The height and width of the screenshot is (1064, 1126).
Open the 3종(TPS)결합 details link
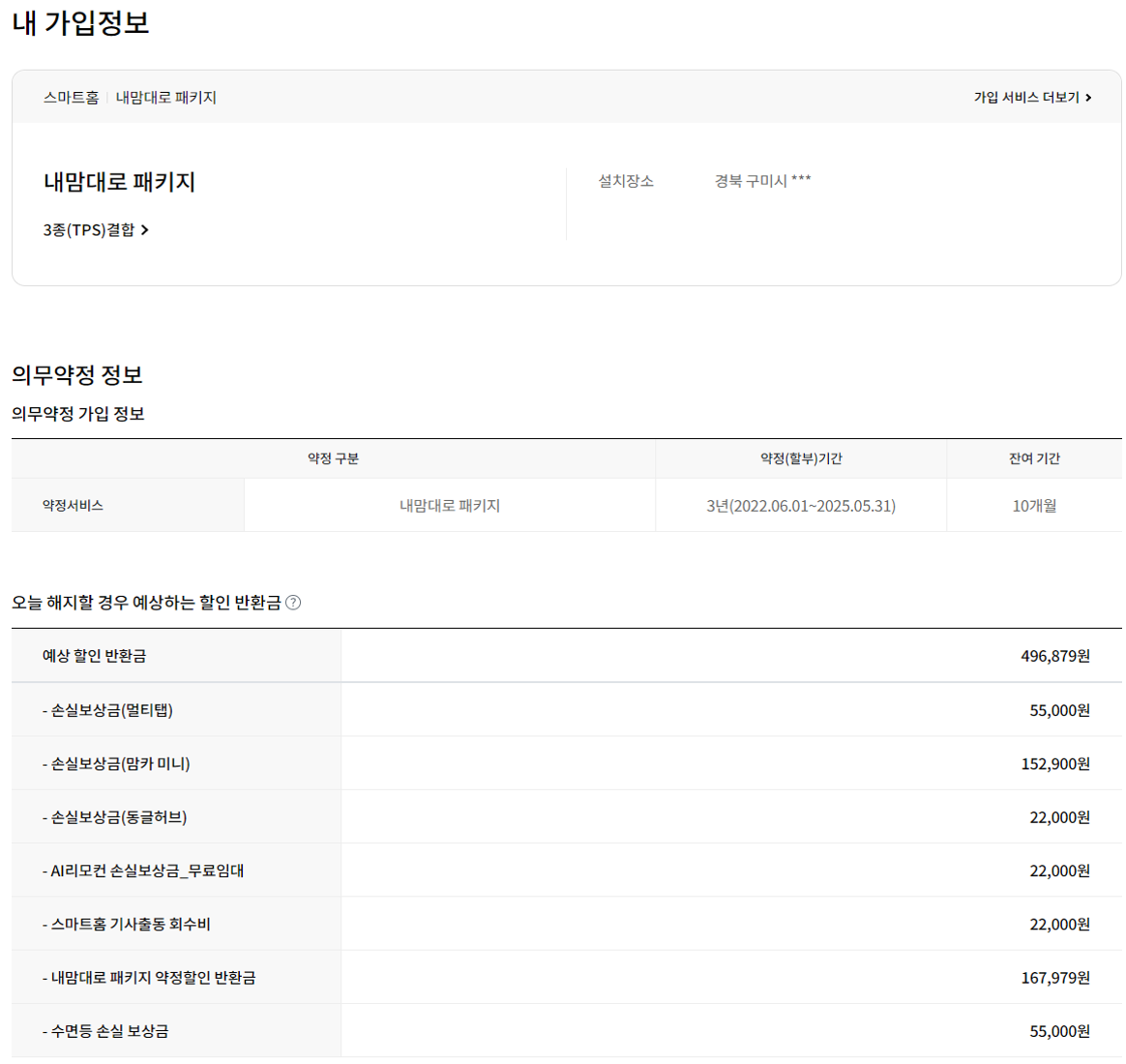89,230
